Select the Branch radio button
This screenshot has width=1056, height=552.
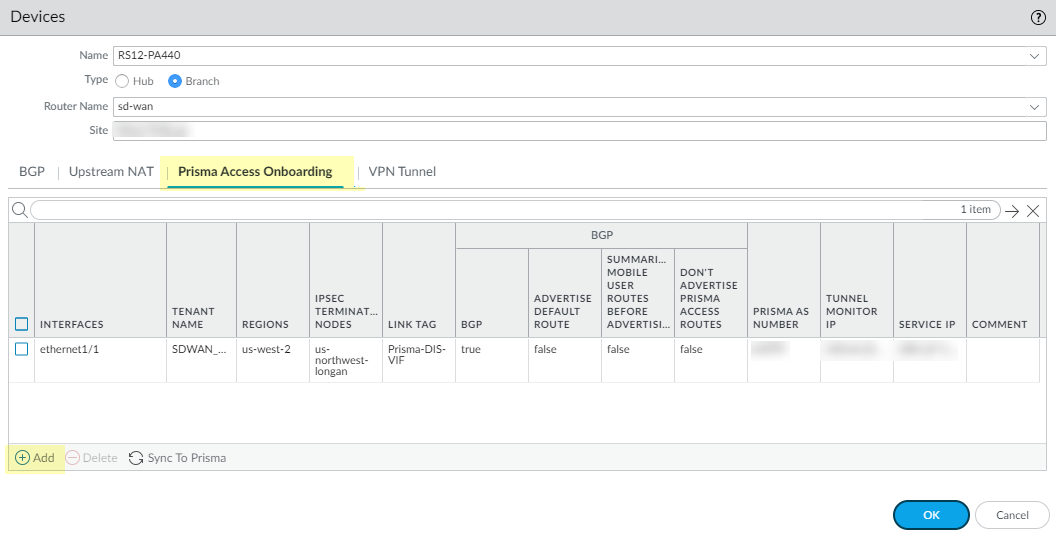[175, 81]
